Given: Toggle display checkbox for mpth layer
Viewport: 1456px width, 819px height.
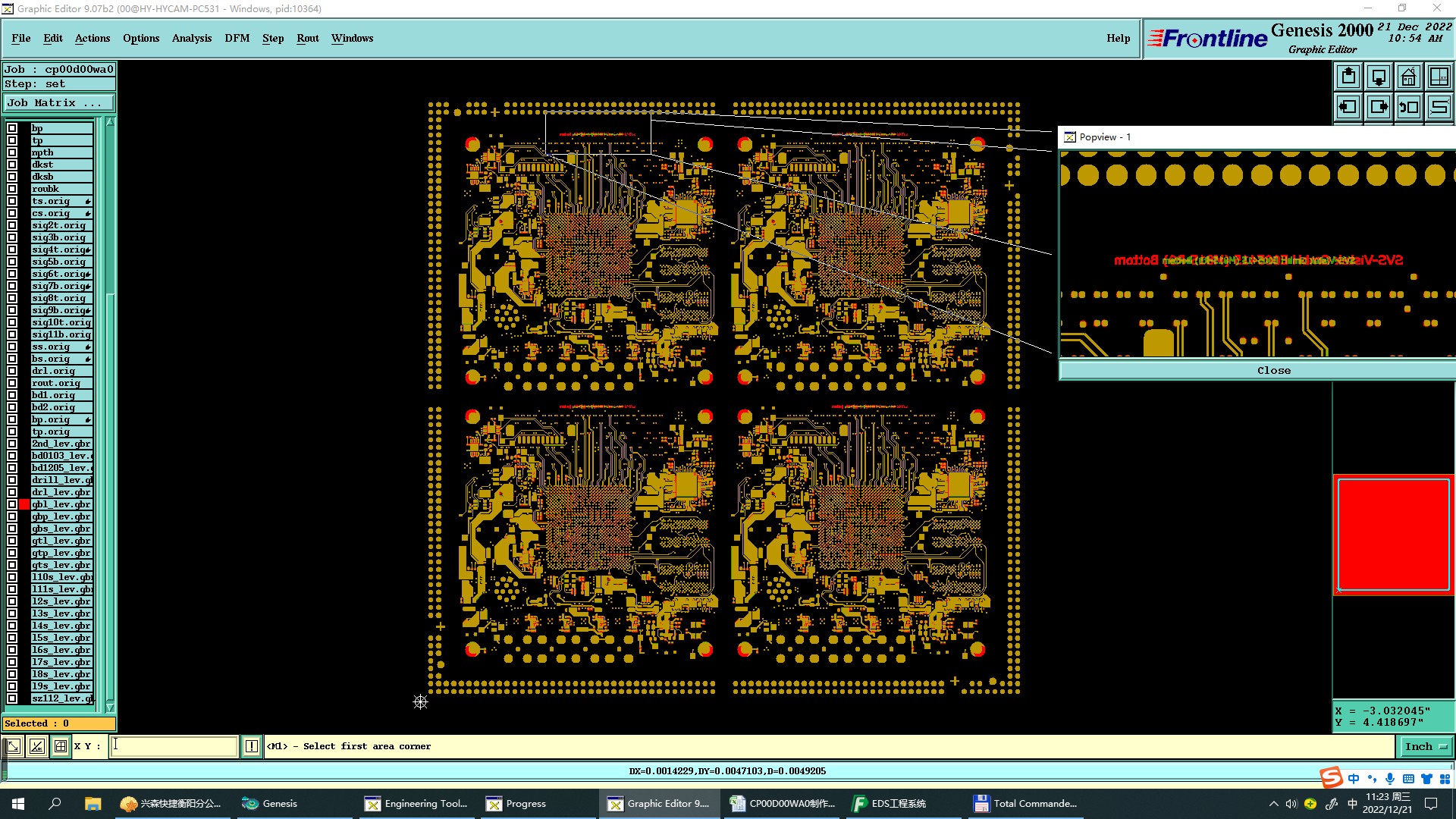Looking at the screenshot, I should [12, 152].
